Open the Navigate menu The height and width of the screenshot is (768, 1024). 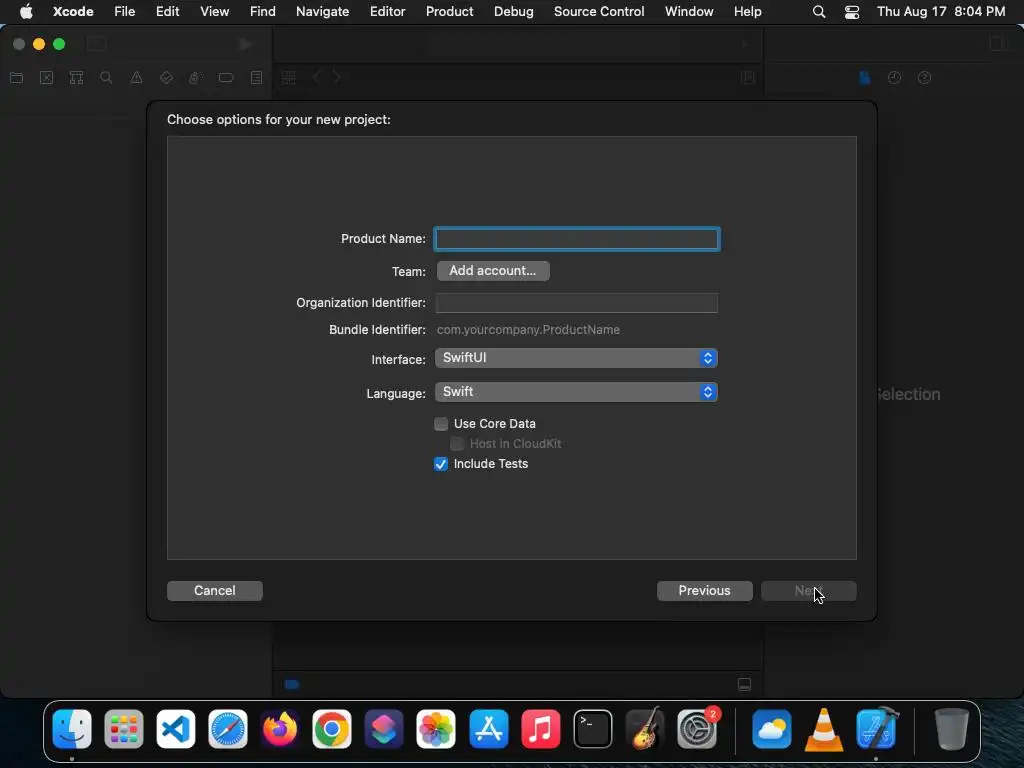323,11
